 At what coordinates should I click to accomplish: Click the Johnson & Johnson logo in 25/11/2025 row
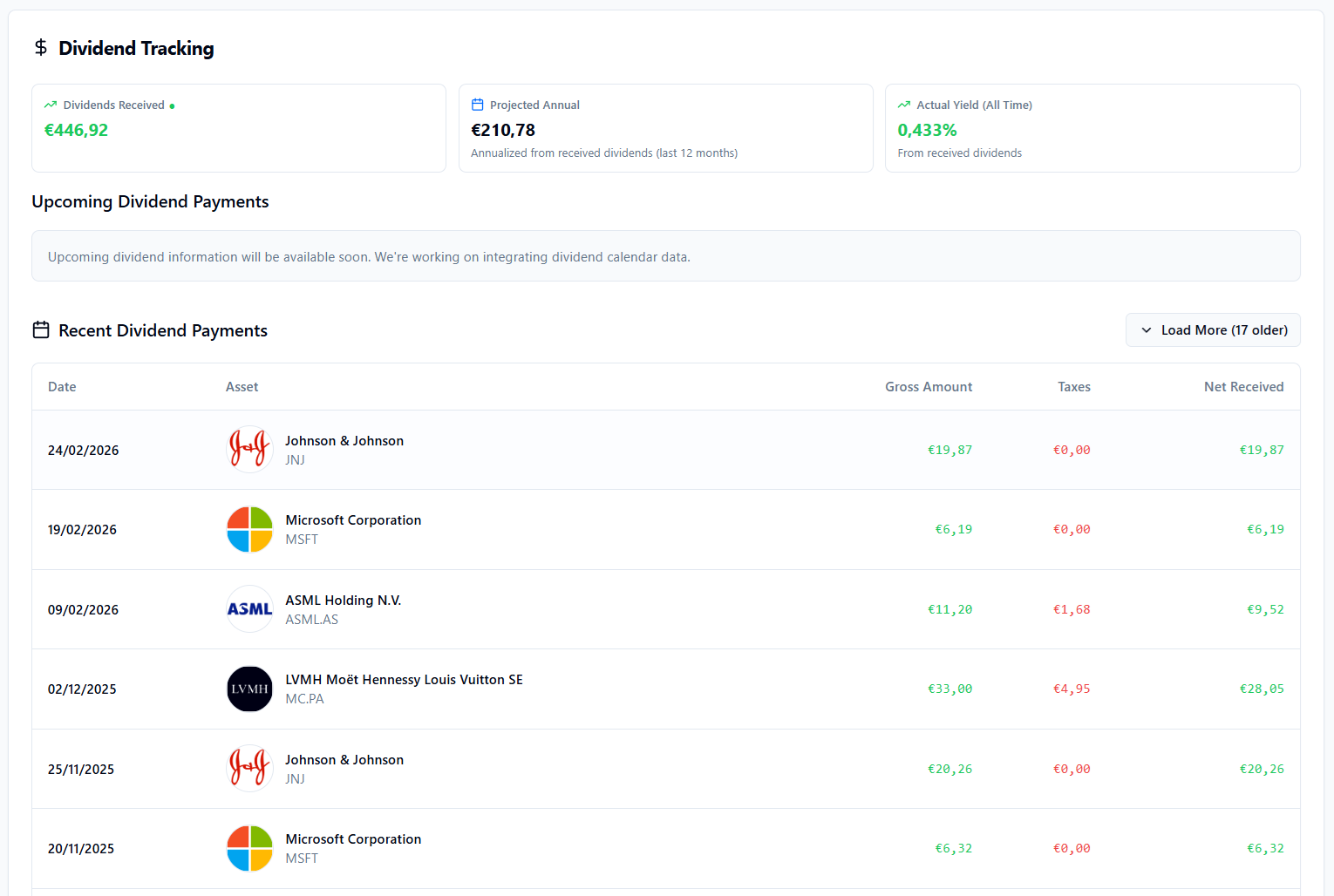(x=250, y=769)
